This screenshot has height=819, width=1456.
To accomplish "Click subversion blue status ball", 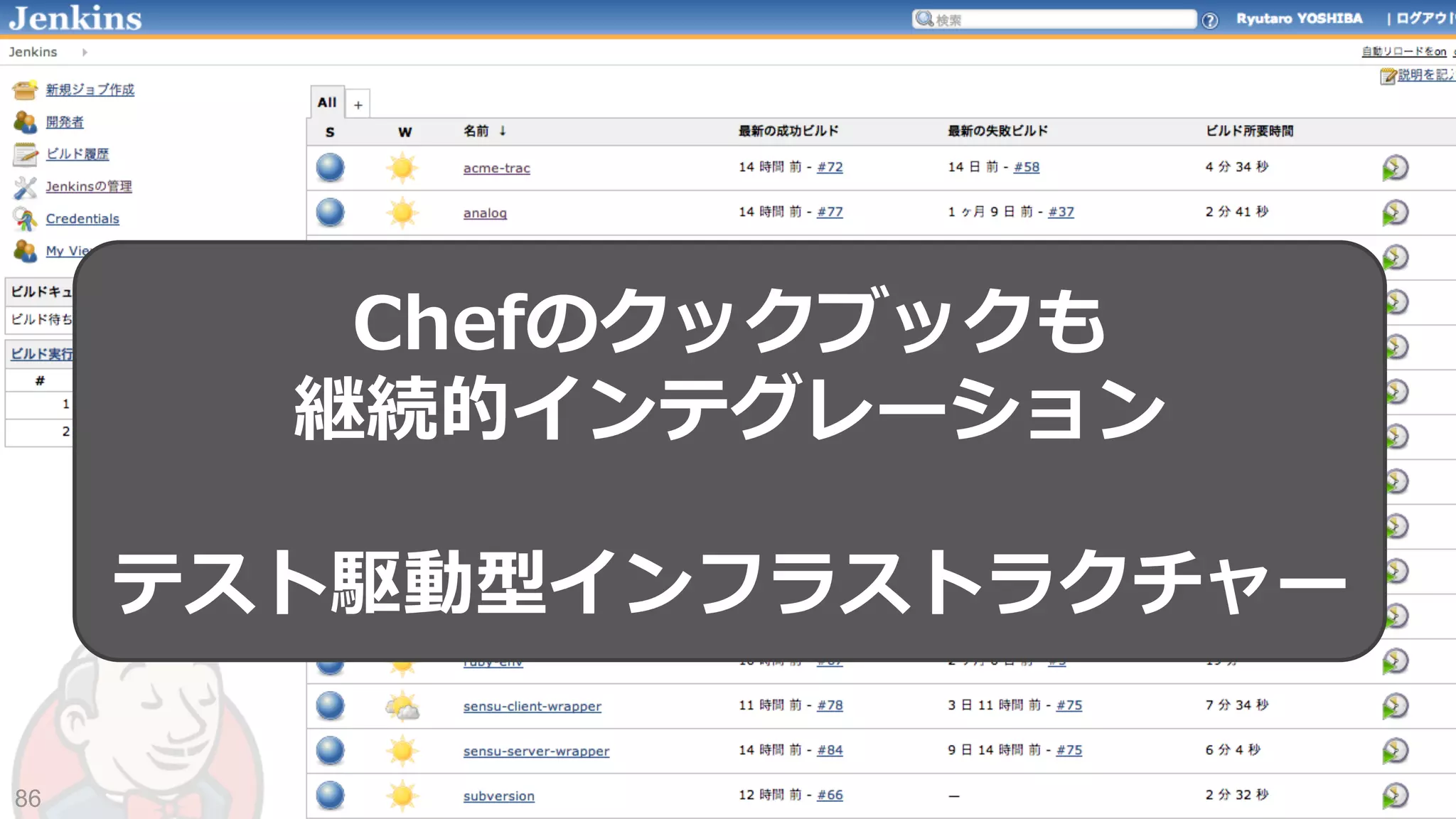I will pos(330,796).
